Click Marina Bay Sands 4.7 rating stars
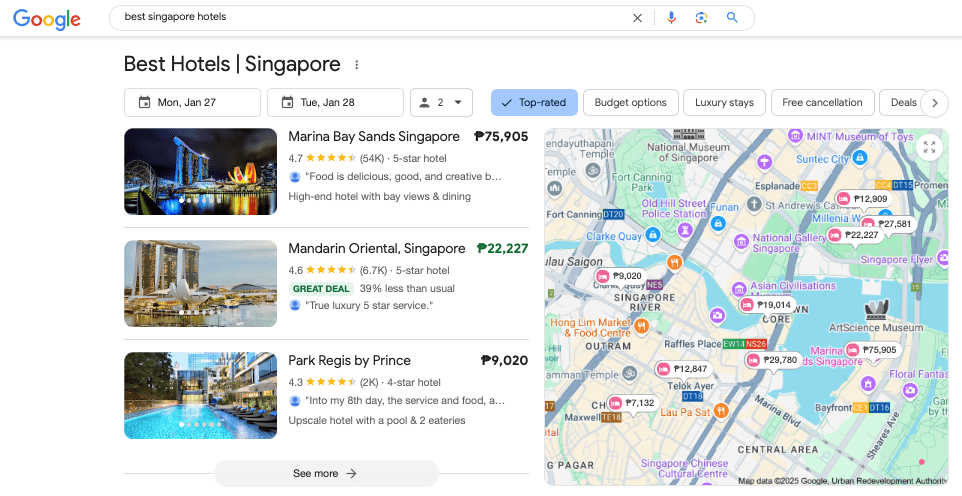The width and height of the screenshot is (962, 496). (x=331, y=158)
